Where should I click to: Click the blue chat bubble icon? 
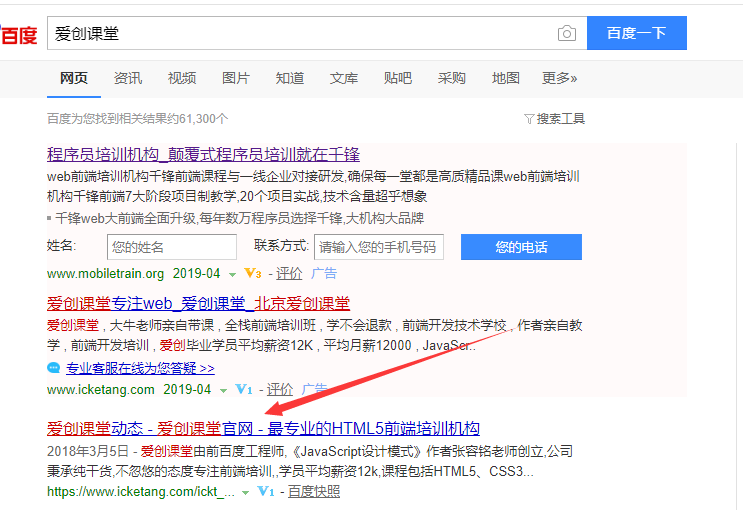pos(54,368)
